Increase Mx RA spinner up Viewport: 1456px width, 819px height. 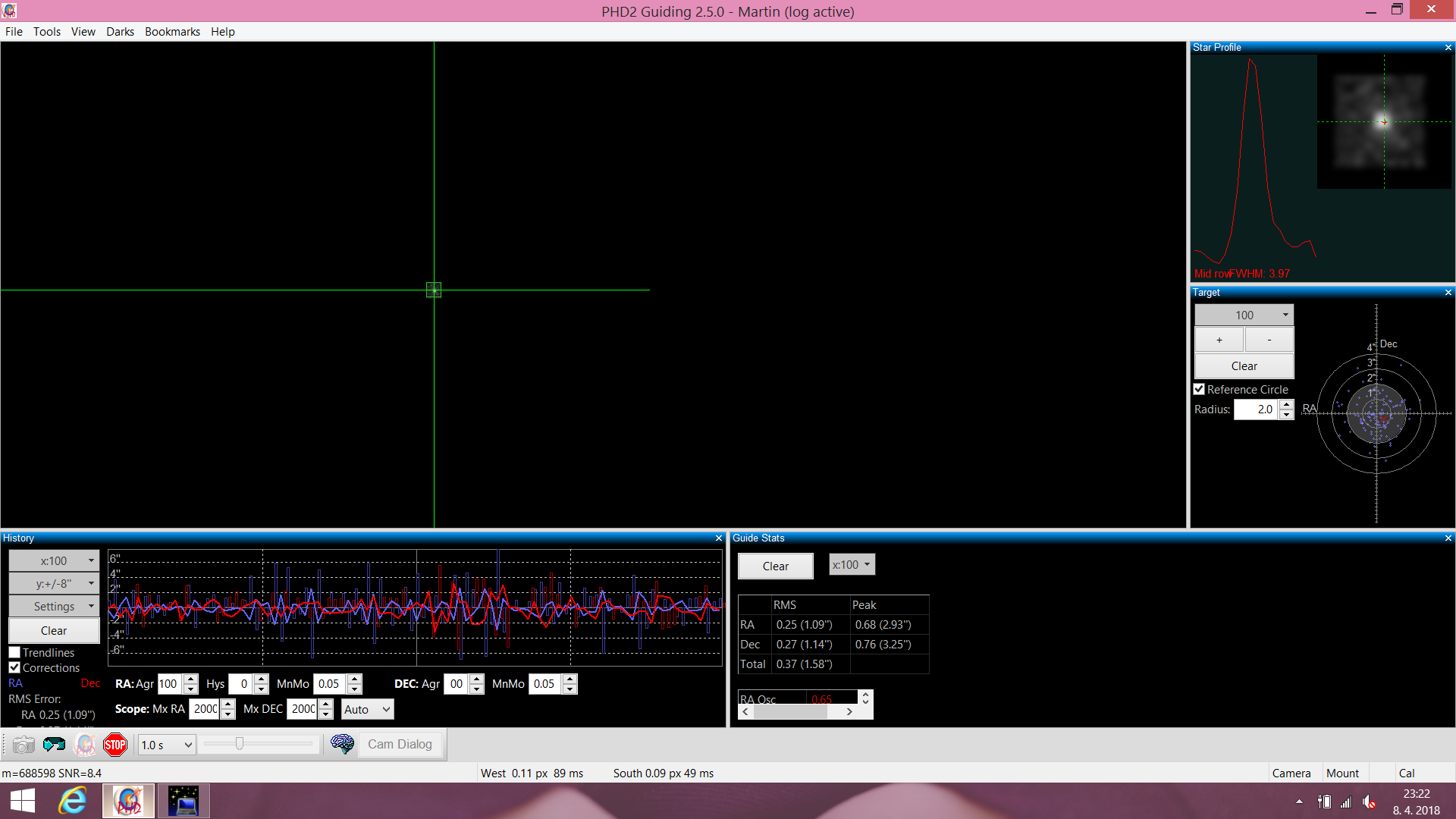227,704
